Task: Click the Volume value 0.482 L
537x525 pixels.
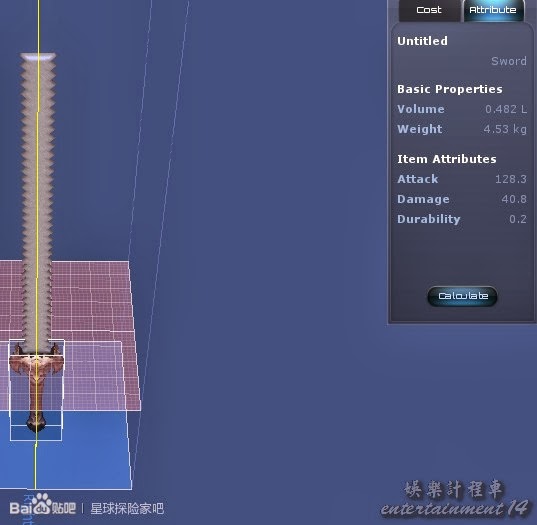Action: tap(506, 109)
